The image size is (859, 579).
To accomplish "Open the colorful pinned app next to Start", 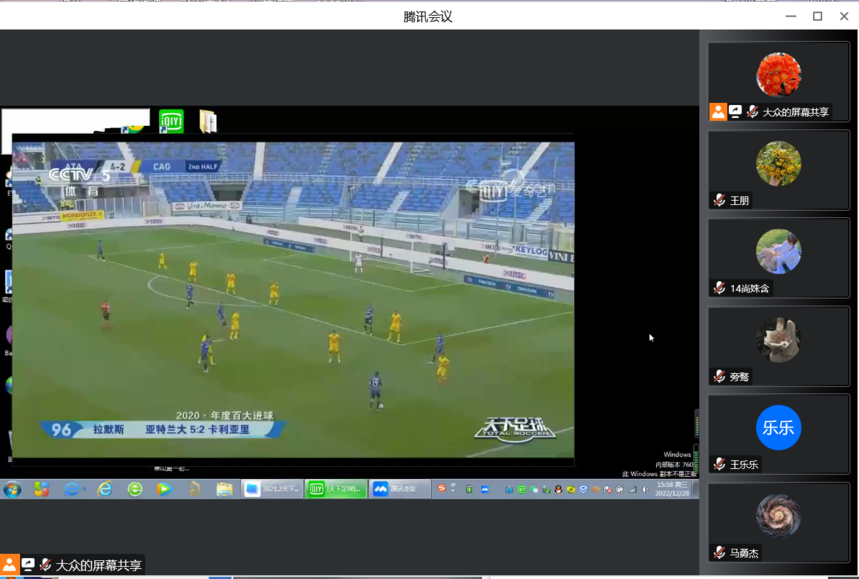I will click(x=42, y=489).
